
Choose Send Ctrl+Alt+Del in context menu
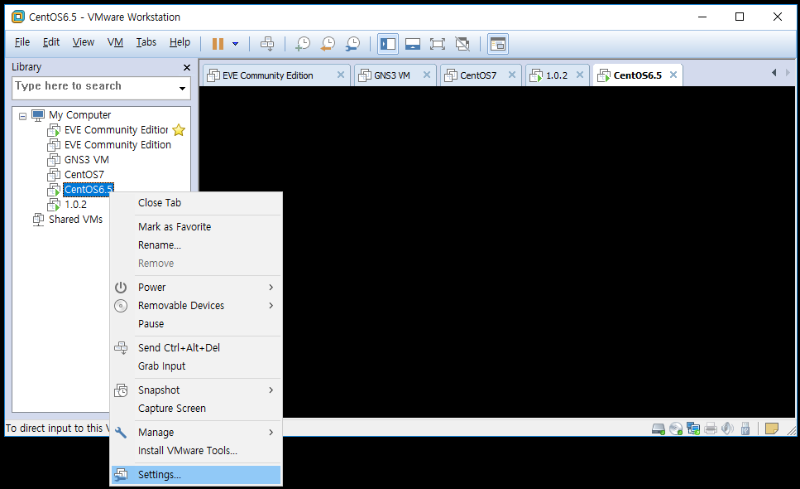pos(196,348)
